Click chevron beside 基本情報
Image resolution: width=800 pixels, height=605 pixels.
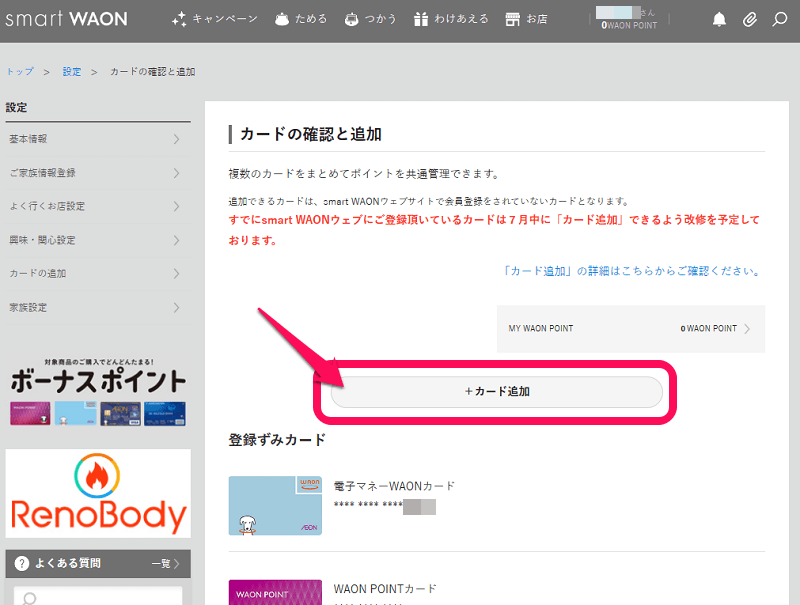point(177,139)
